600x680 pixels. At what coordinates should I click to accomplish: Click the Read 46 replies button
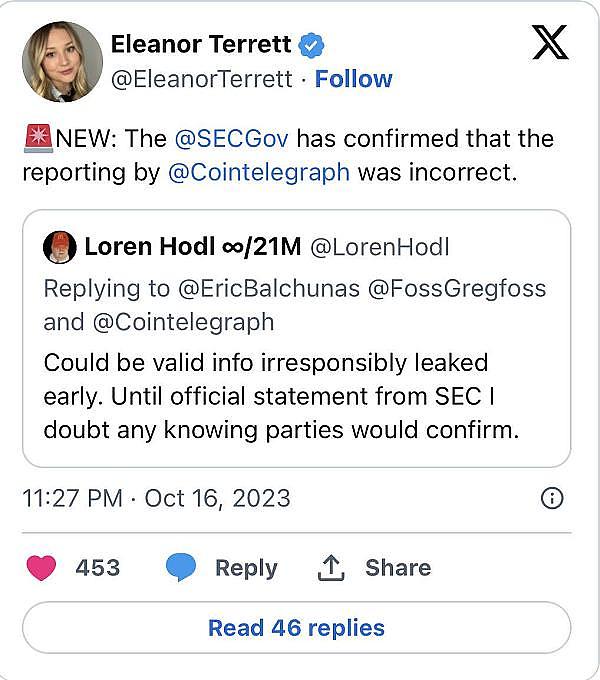pyautogui.click(x=296, y=628)
